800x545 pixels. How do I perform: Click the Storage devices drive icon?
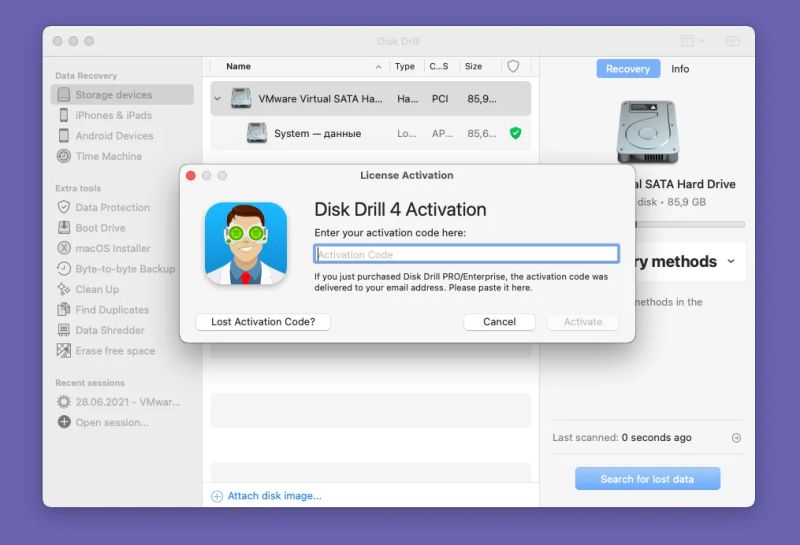tap(64, 94)
